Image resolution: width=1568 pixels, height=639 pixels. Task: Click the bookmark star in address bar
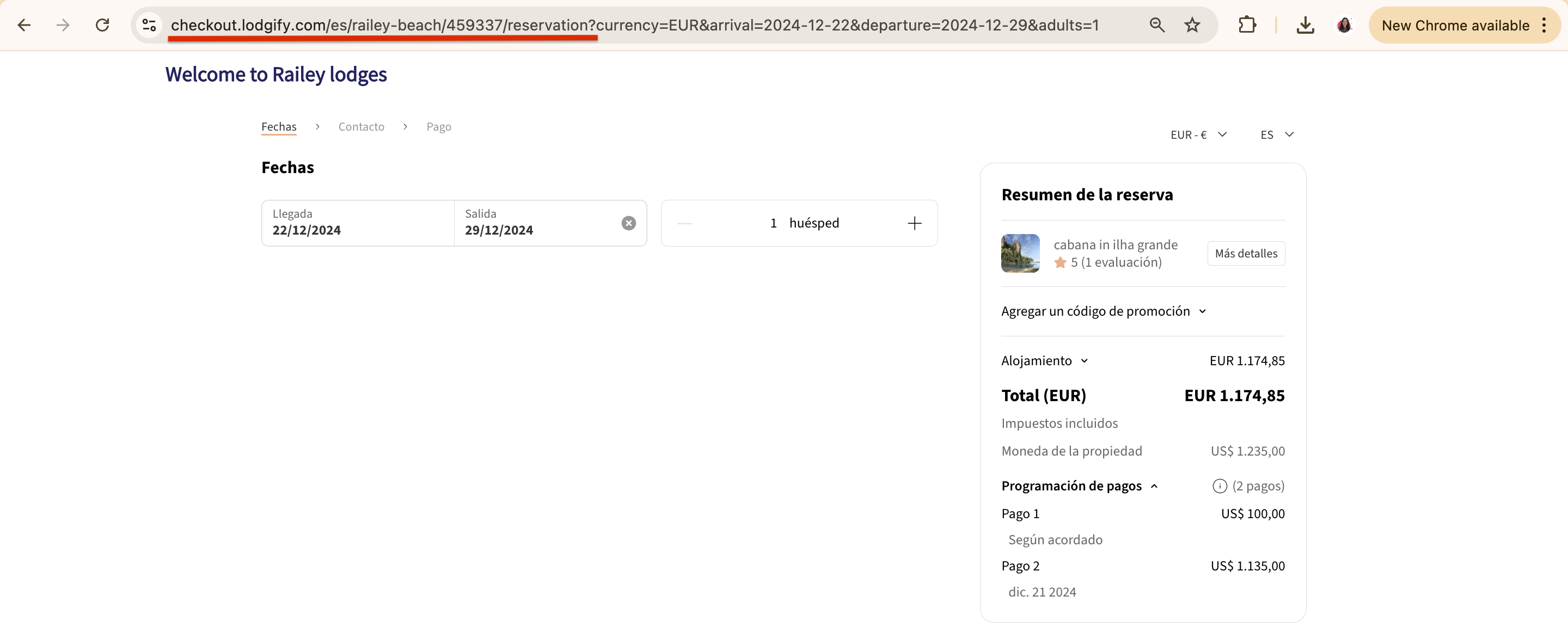click(1191, 25)
